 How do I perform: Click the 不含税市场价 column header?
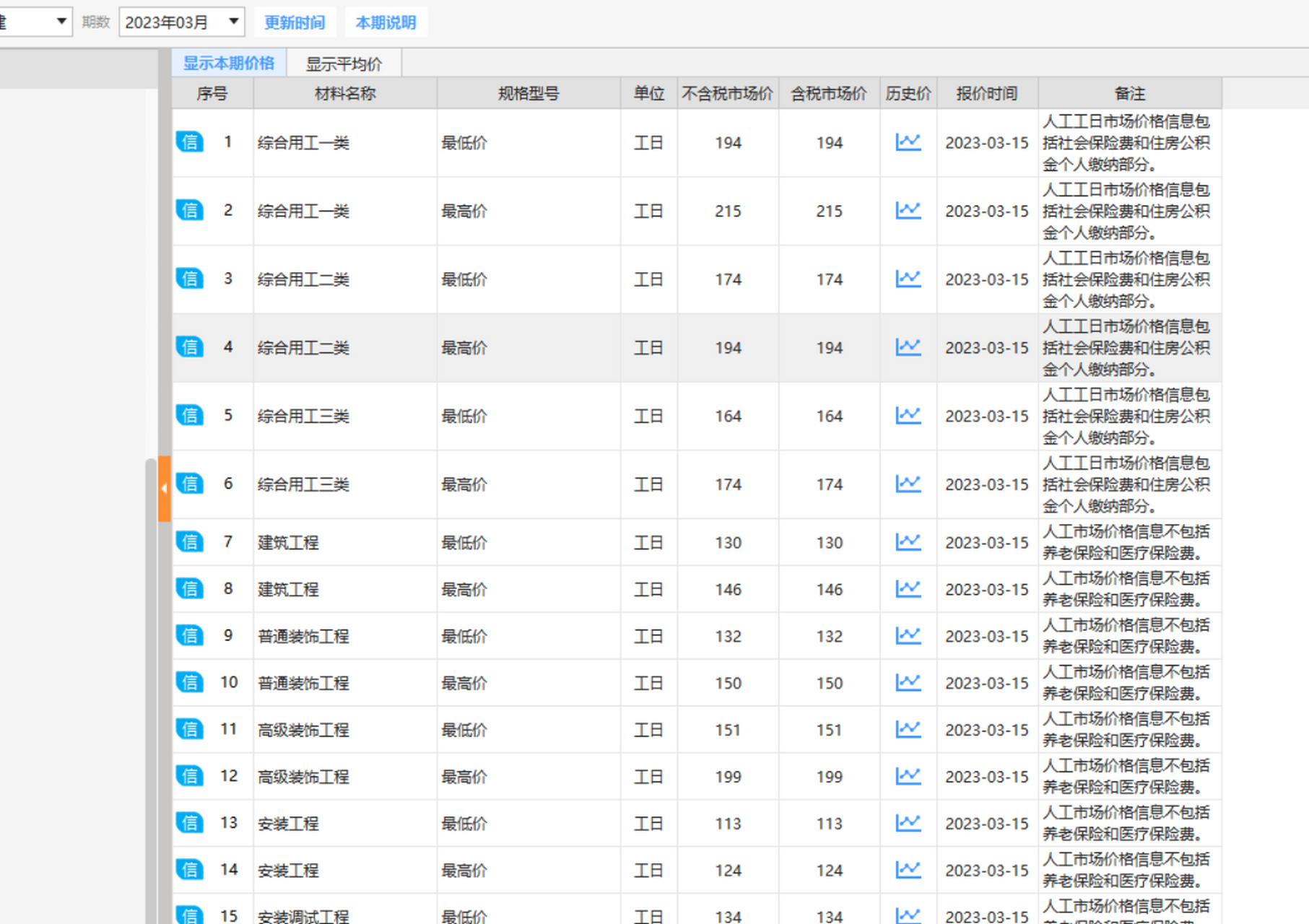[x=728, y=93]
